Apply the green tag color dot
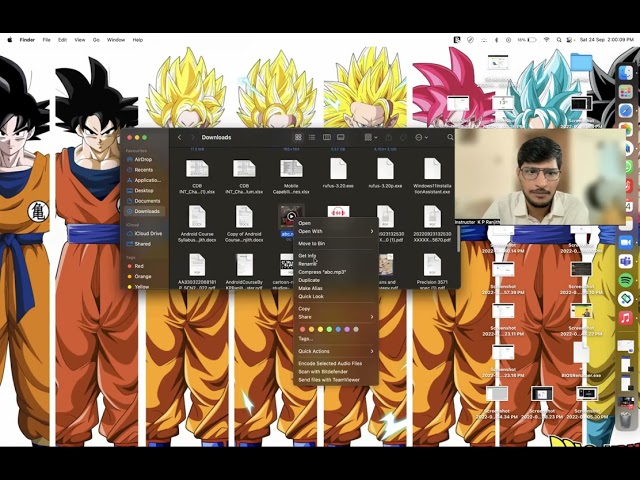This screenshot has width=640, height=480. pyautogui.click(x=329, y=329)
